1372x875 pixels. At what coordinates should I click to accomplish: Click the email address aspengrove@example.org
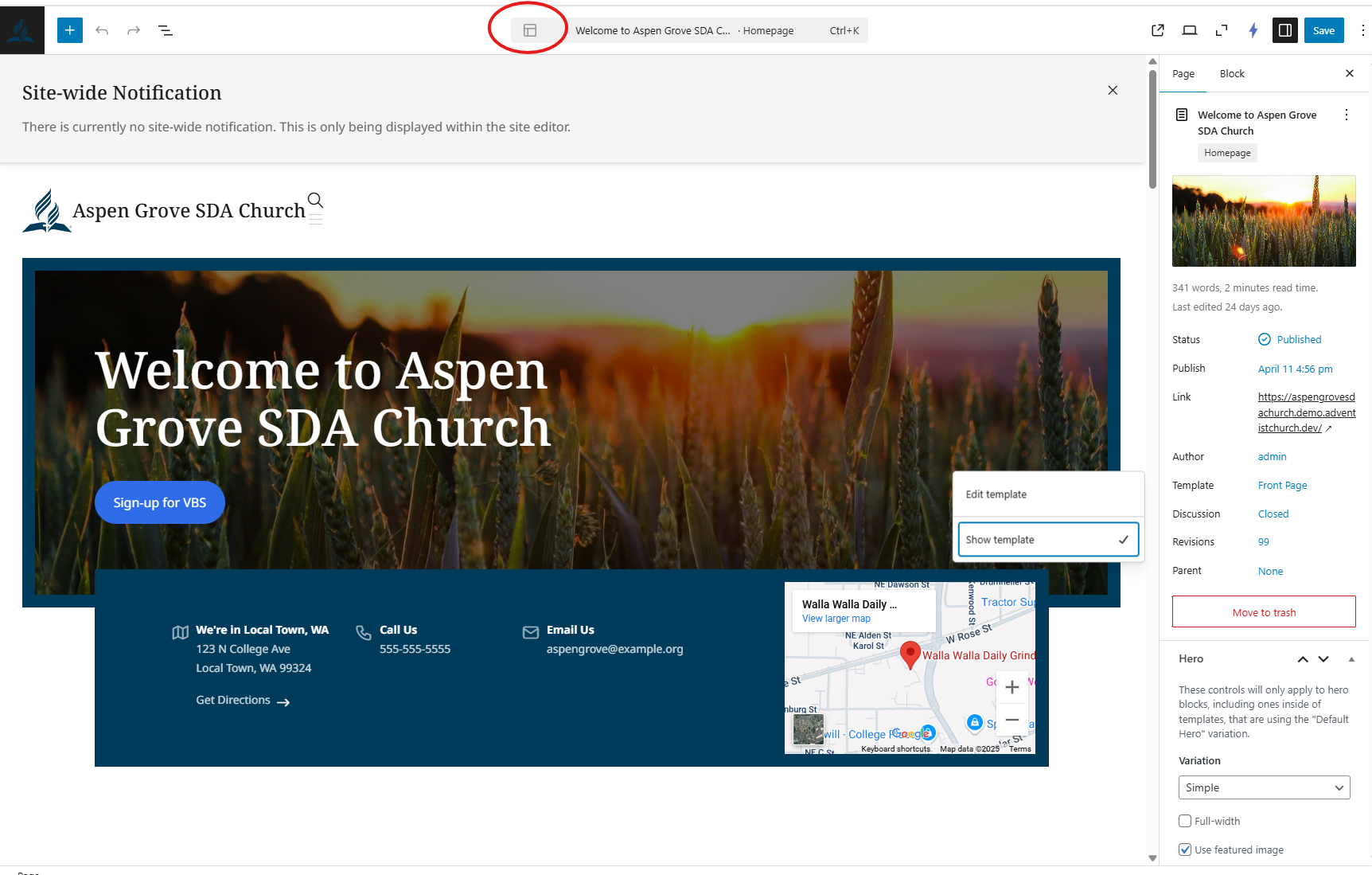pyautogui.click(x=614, y=649)
